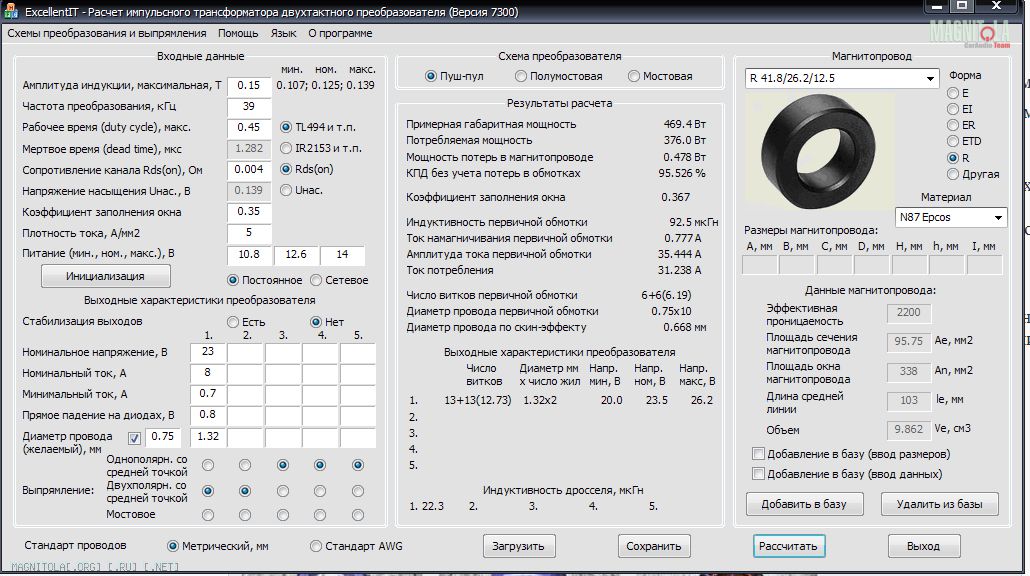Click the core dimension A, мм field
Image resolution: width=1030 pixels, height=576 pixels.
760,265
